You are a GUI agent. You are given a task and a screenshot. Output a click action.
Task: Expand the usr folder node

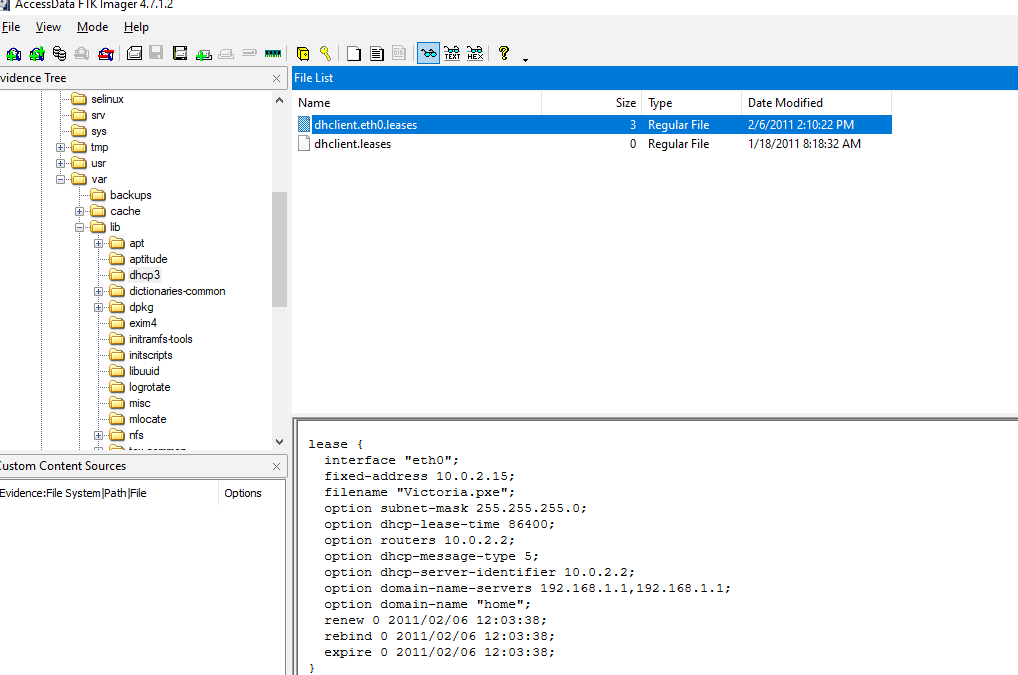[61, 163]
